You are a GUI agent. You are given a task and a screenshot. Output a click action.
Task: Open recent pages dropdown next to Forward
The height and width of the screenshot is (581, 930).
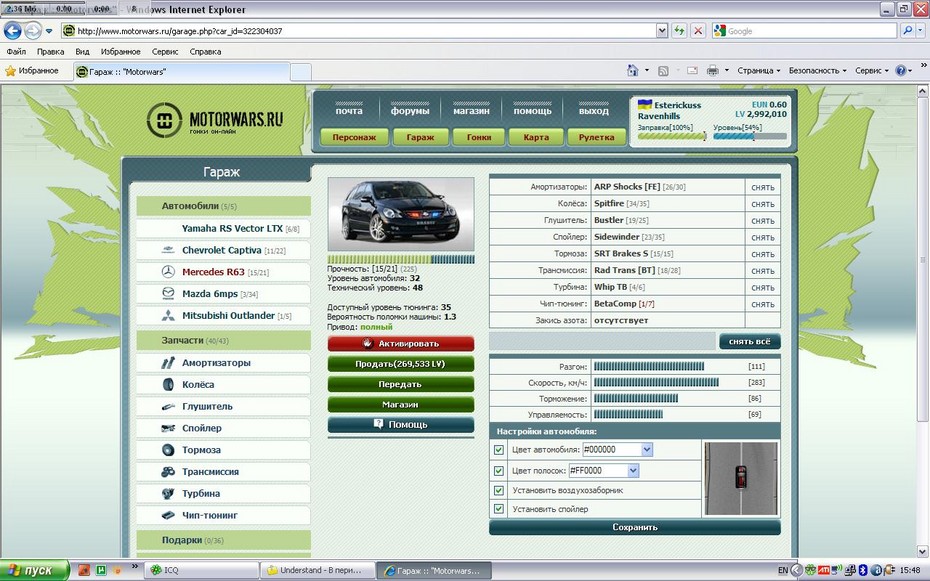click(49, 31)
